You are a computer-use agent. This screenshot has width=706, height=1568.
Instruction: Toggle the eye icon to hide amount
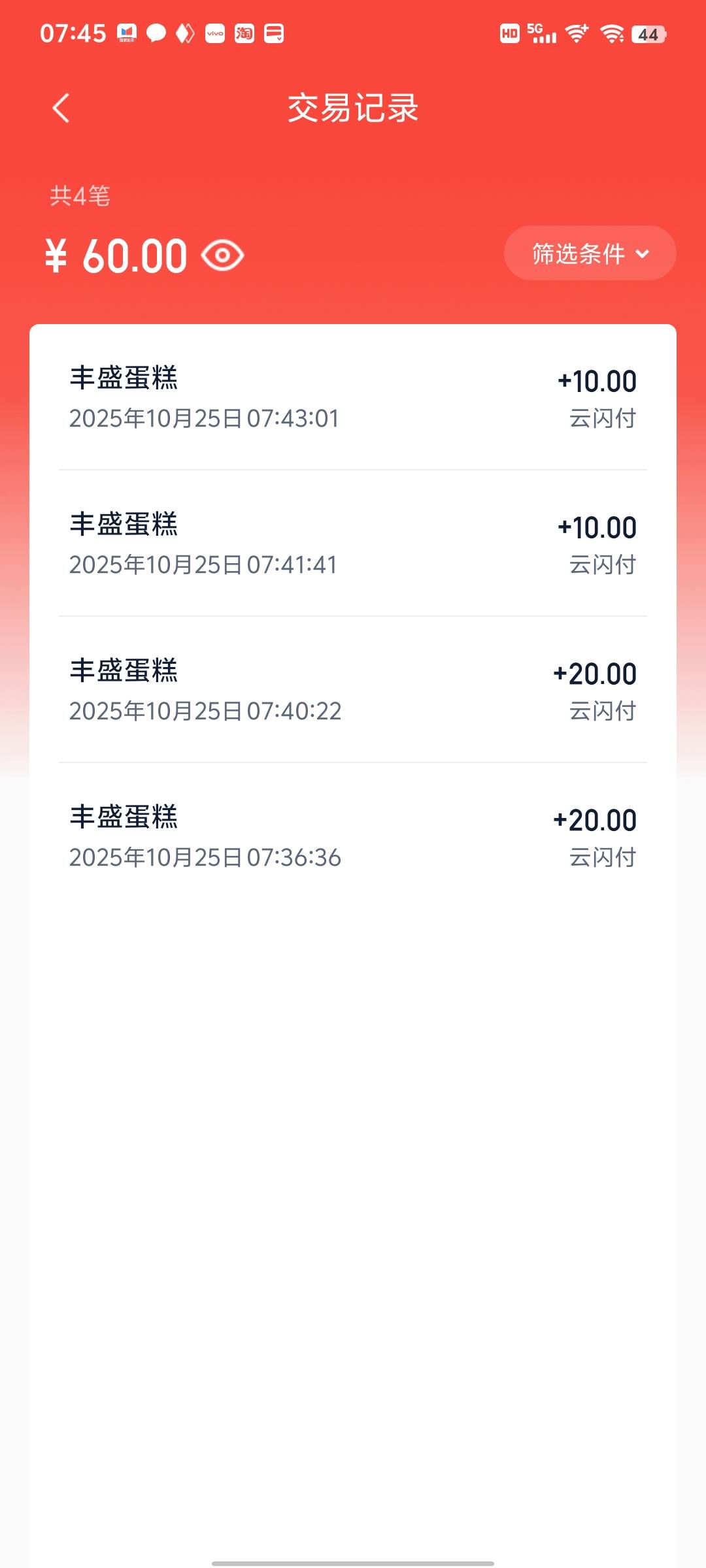(222, 255)
